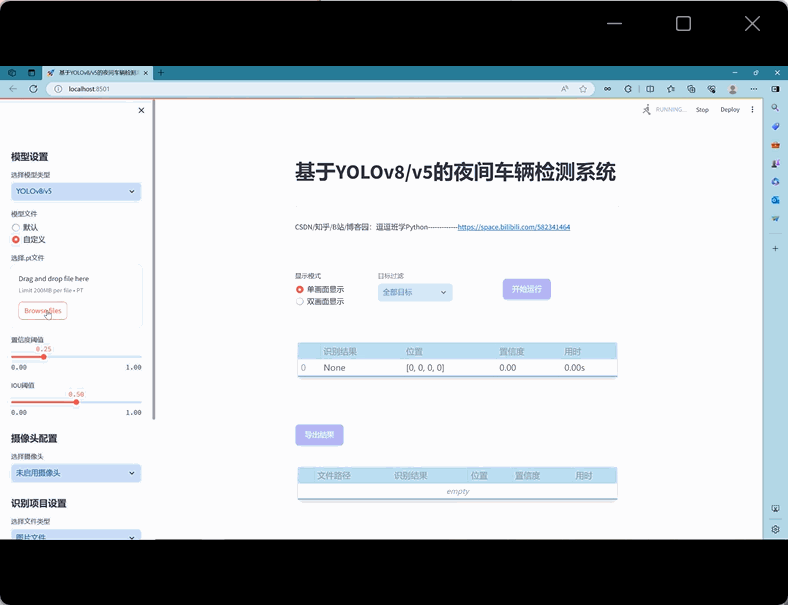Choose 双画面显示 display mode

[300, 301]
